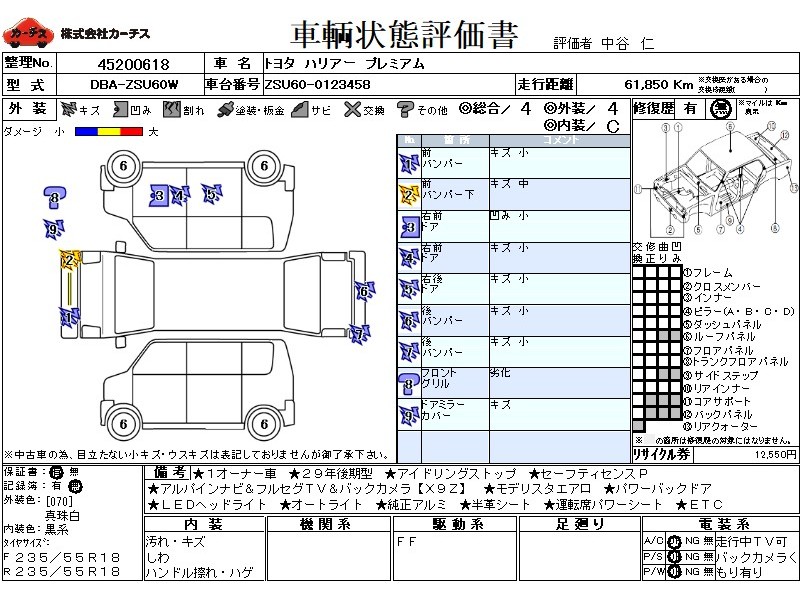Open the 機関系 section header
Viewport: 800px width, 600px height.
coord(328,523)
